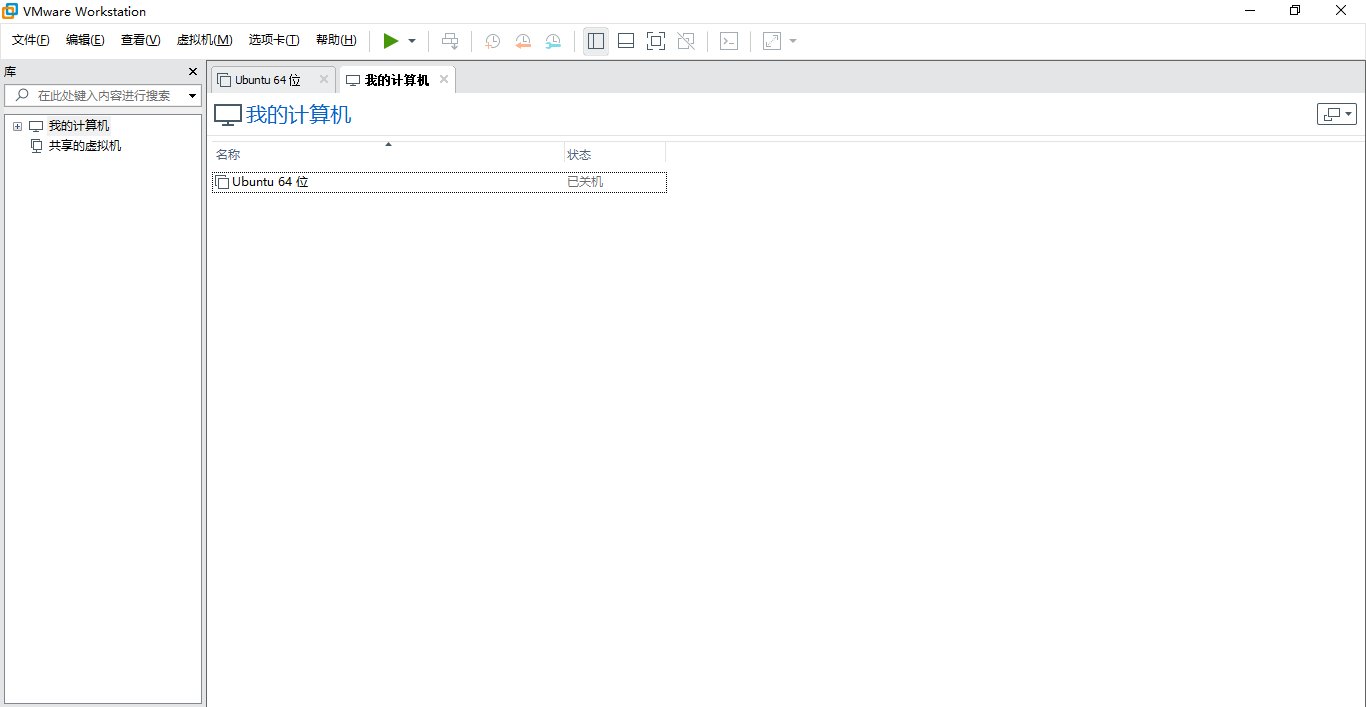Click the 共享的虚拟机 shared VMs icon
The image size is (1366, 707).
tap(37, 146)
